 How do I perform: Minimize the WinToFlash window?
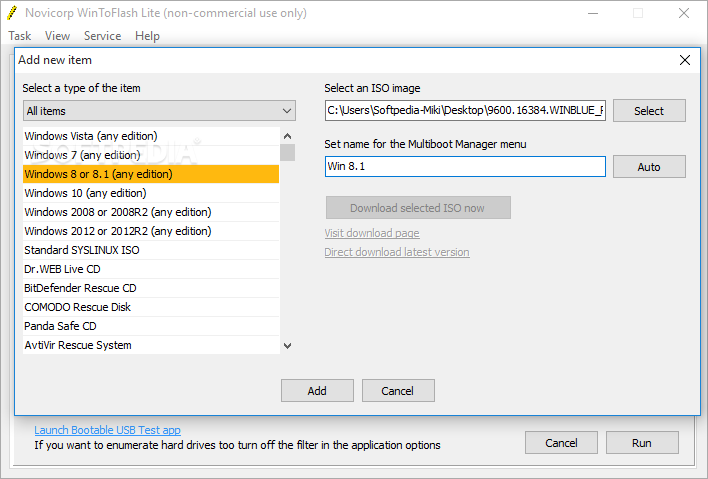click(593, 13)
